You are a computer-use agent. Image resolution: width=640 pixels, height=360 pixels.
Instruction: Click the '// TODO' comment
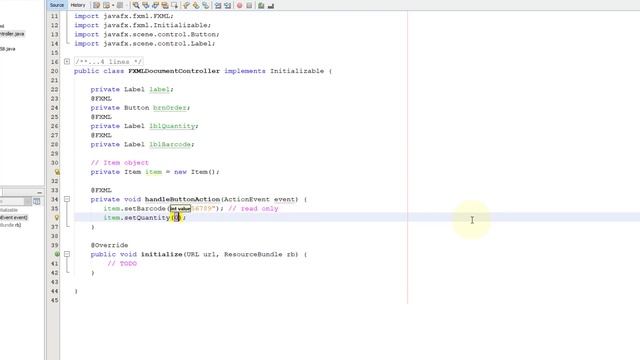pos(122,264)
